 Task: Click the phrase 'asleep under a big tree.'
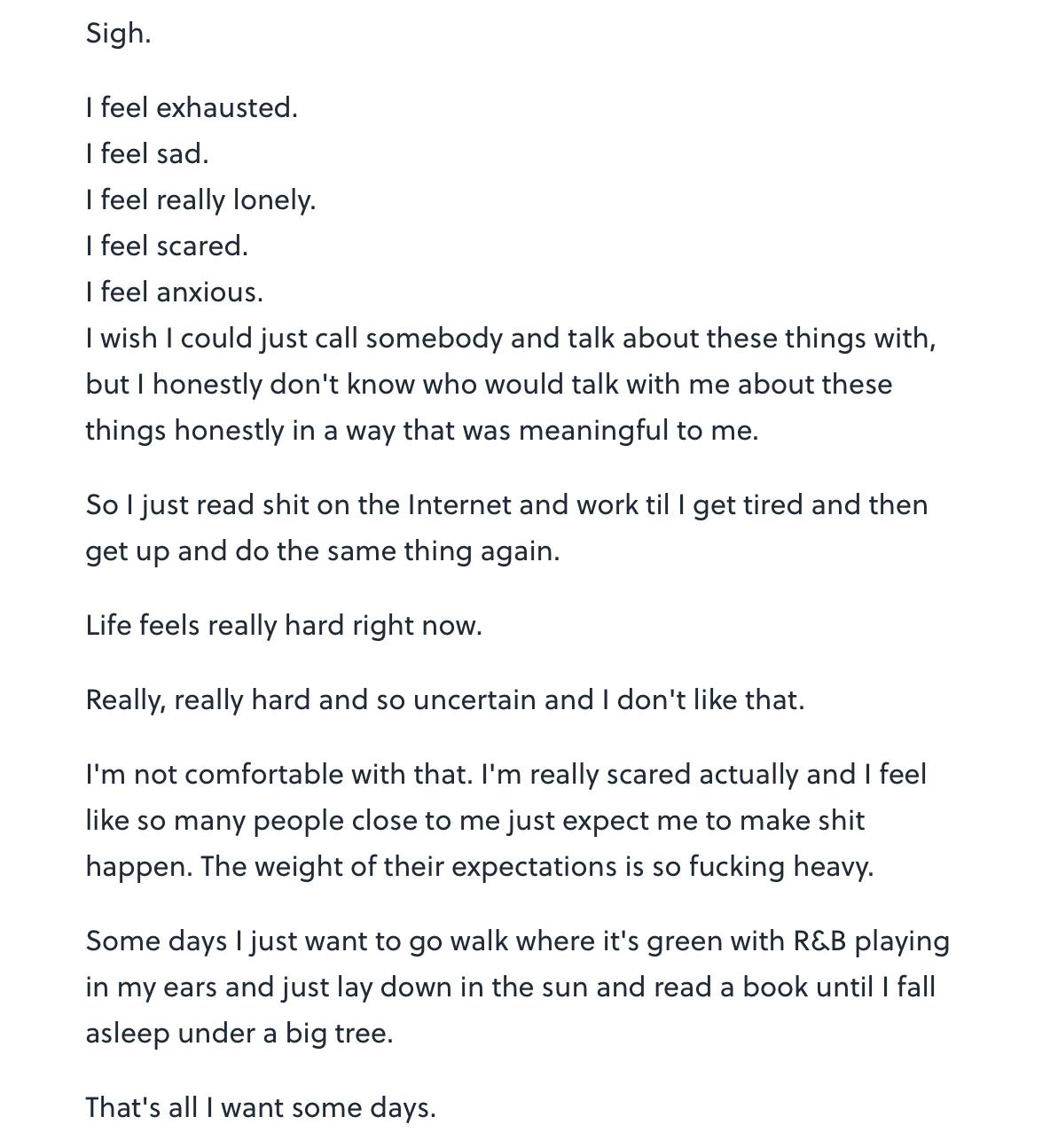point(239,1034)
